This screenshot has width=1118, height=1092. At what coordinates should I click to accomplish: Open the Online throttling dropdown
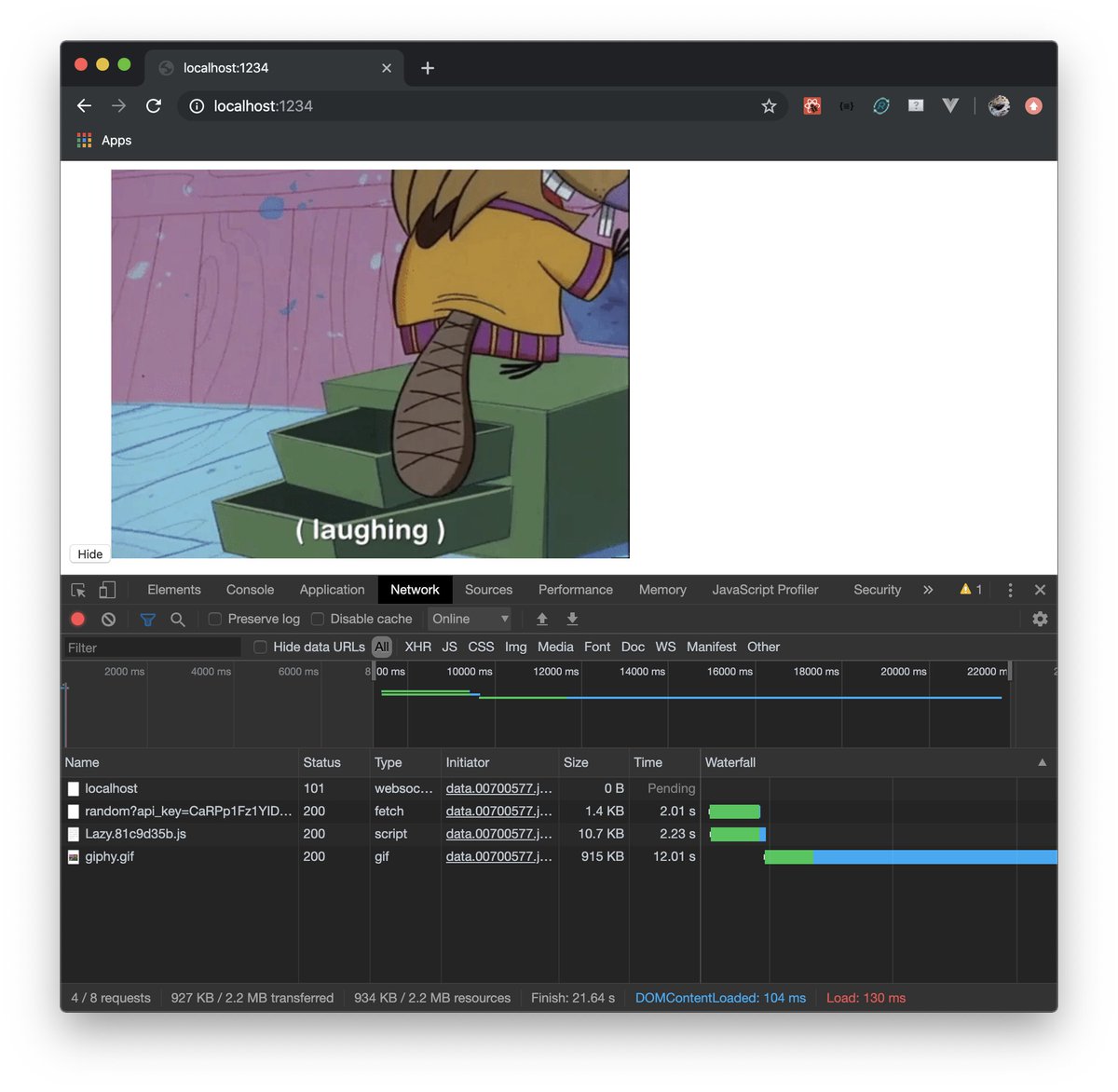470,618
